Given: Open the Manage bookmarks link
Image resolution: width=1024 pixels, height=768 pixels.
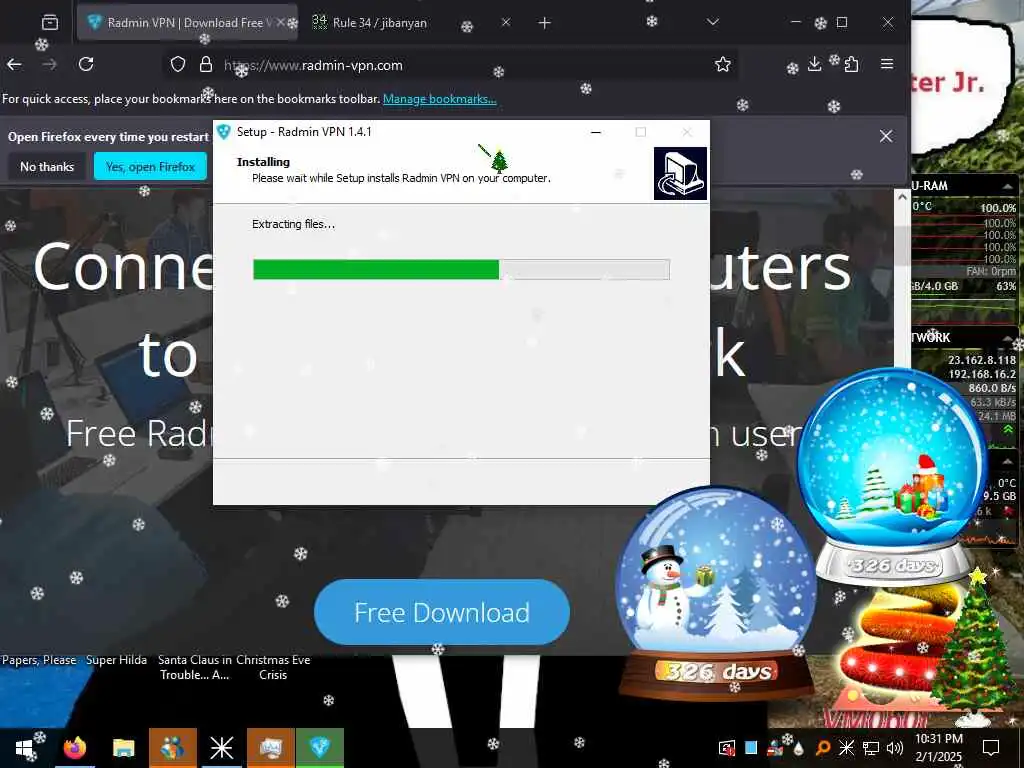Looking at the screenshot, I should point(440,99).
